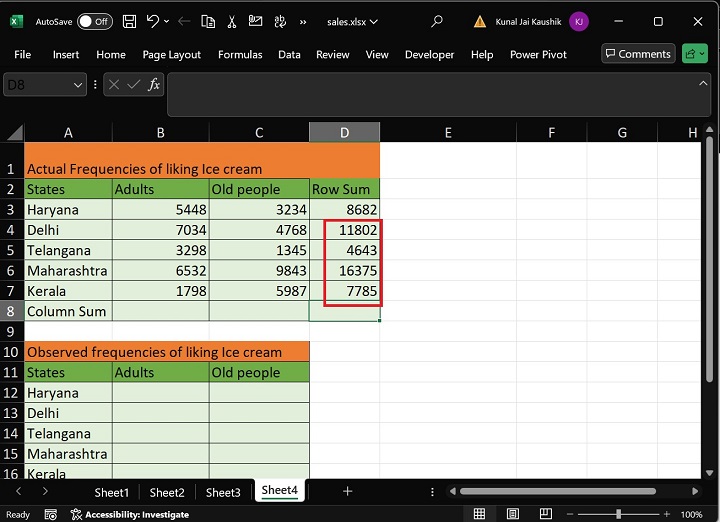Expand the Name Box dropdown arrow
This screenshot has height=522, width=720.
pyautogui.click(x=79, y=86)
